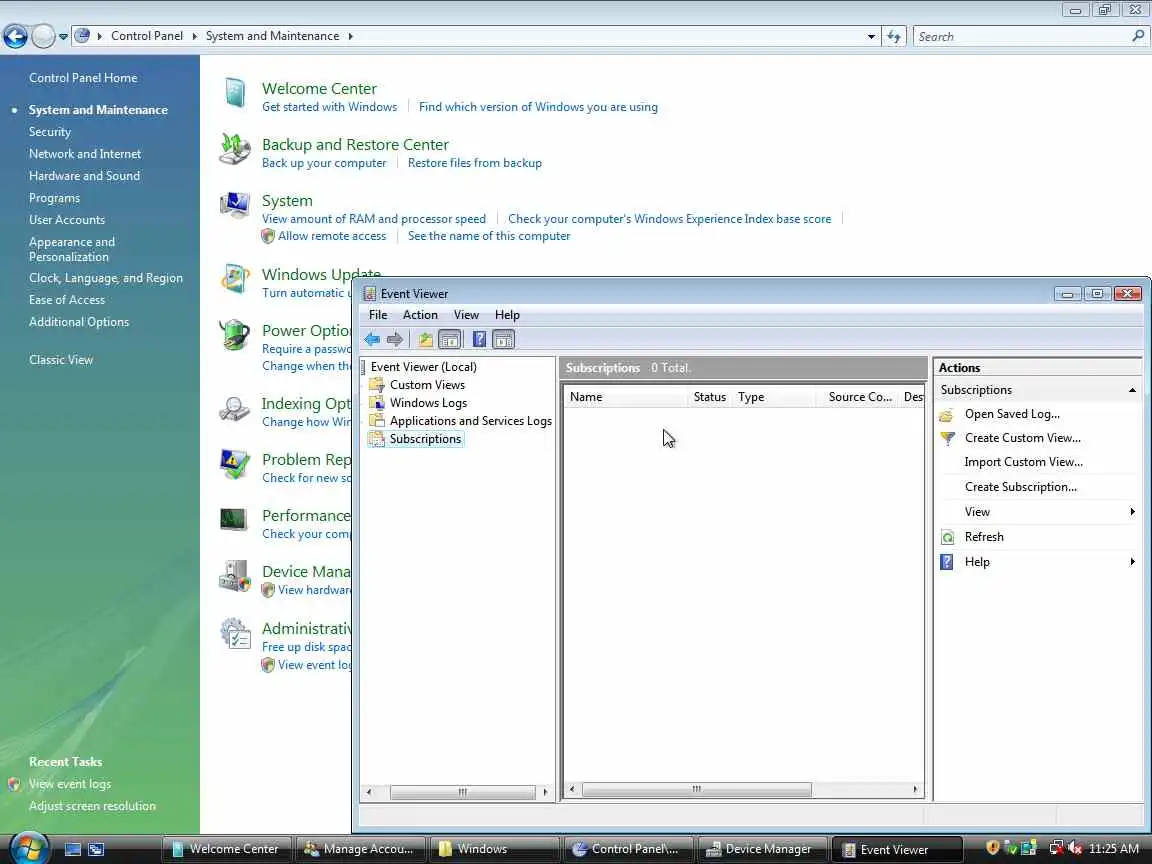Click the green Refresh icon in Actions
The image size is (1152, 864).
click(948, 537)
